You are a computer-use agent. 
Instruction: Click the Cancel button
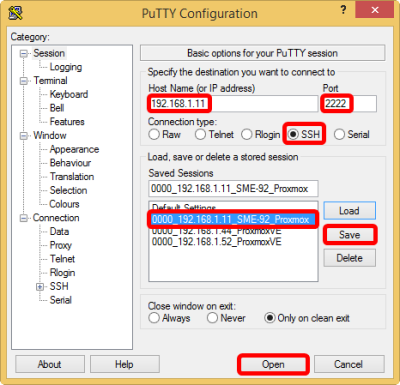click(x=349, y=364)
